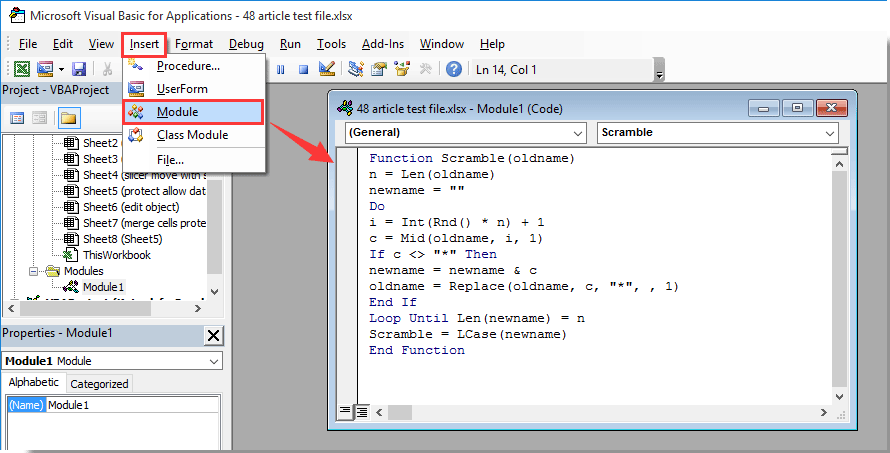
Task: Open the Properties Window toolbar icon
Action: [379, 69]
